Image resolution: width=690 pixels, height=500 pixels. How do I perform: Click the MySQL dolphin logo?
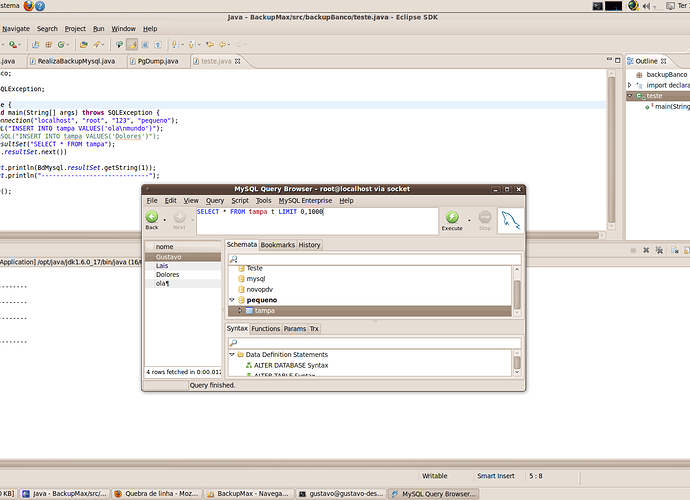(x=511, y=221)
